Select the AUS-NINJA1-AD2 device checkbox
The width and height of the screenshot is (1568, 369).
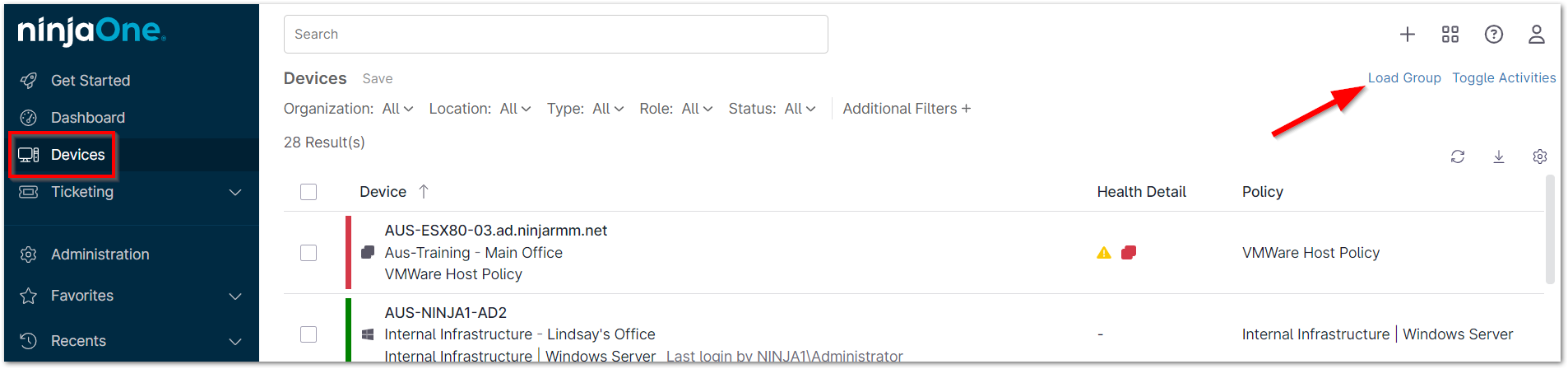point(308,334)
